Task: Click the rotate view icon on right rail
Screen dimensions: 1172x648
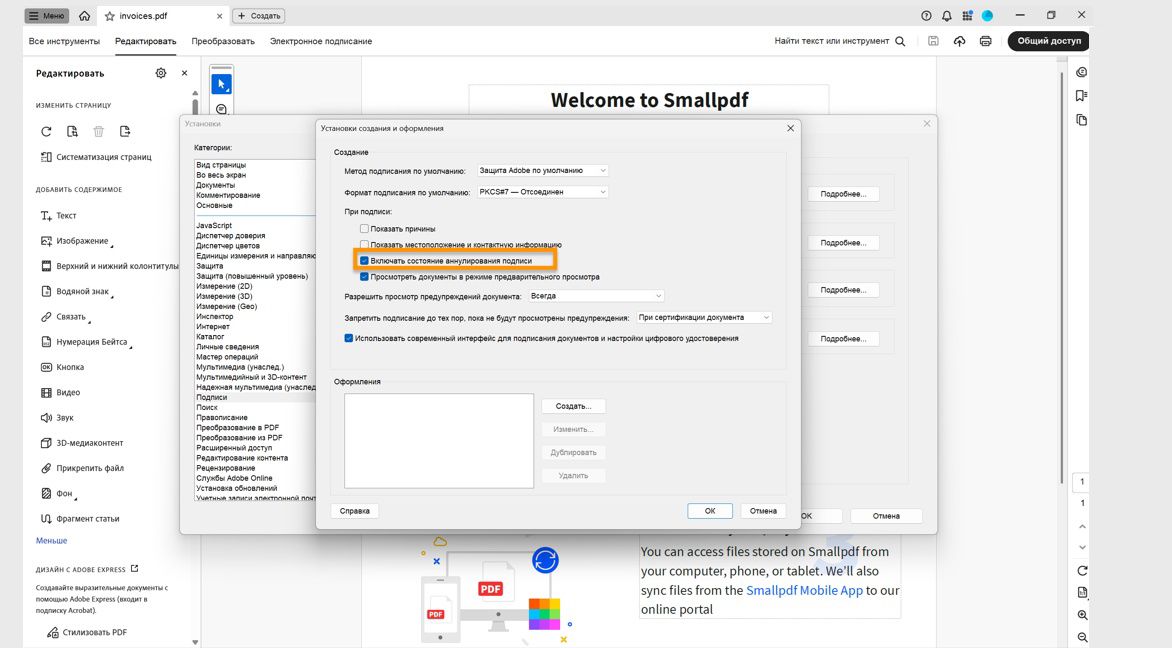Action: coord(1082,571)
